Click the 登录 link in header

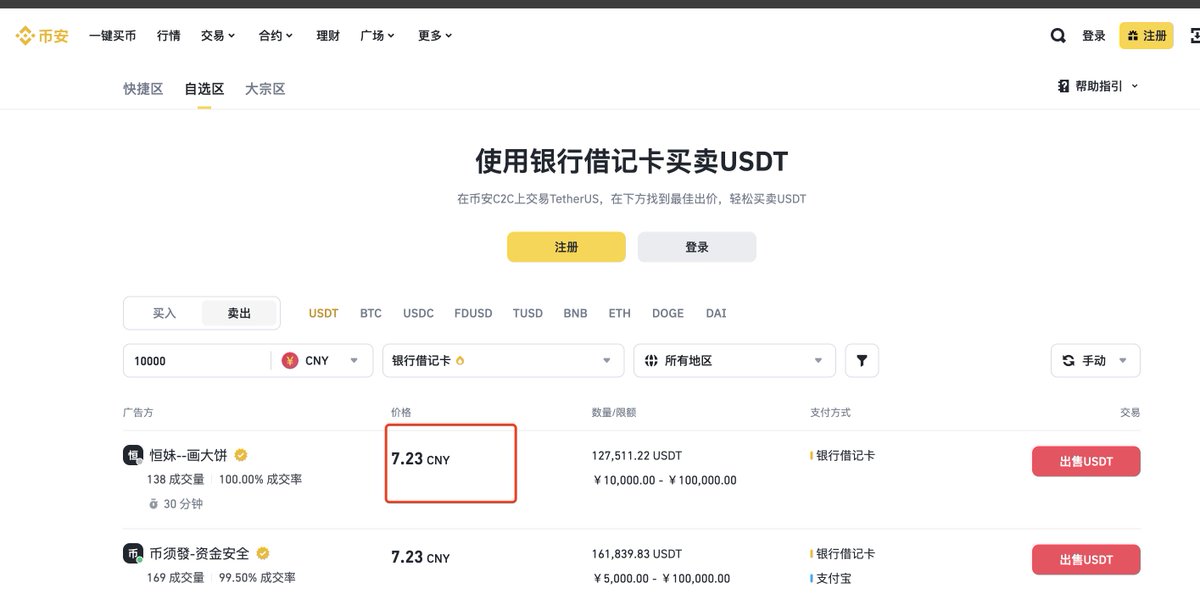(1094, 36)
